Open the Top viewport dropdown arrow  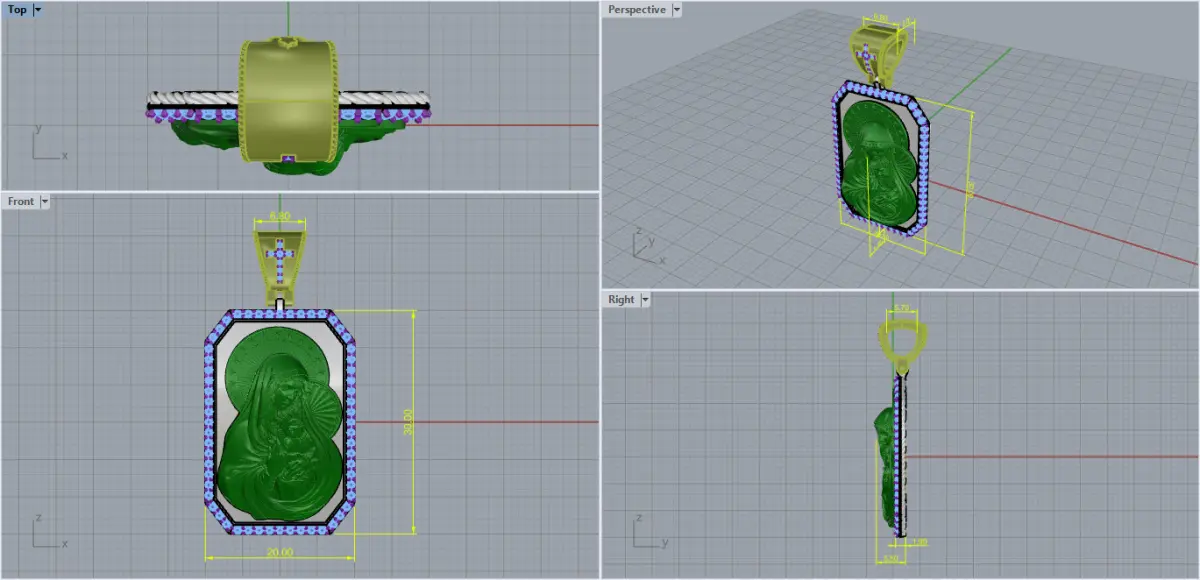pos(38,10)
